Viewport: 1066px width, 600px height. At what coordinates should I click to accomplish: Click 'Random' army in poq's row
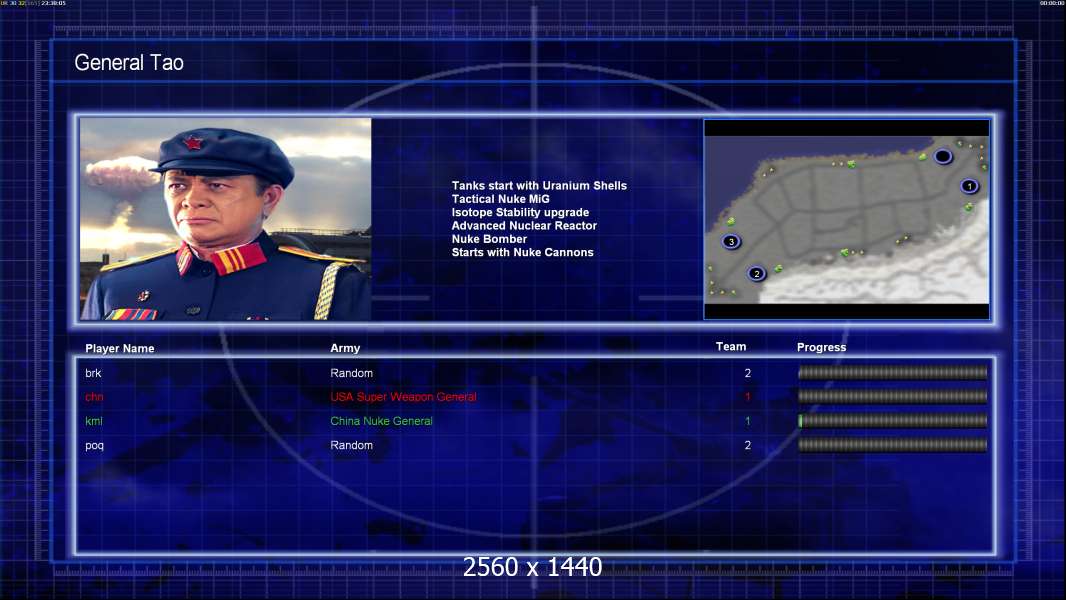point(351,445)
